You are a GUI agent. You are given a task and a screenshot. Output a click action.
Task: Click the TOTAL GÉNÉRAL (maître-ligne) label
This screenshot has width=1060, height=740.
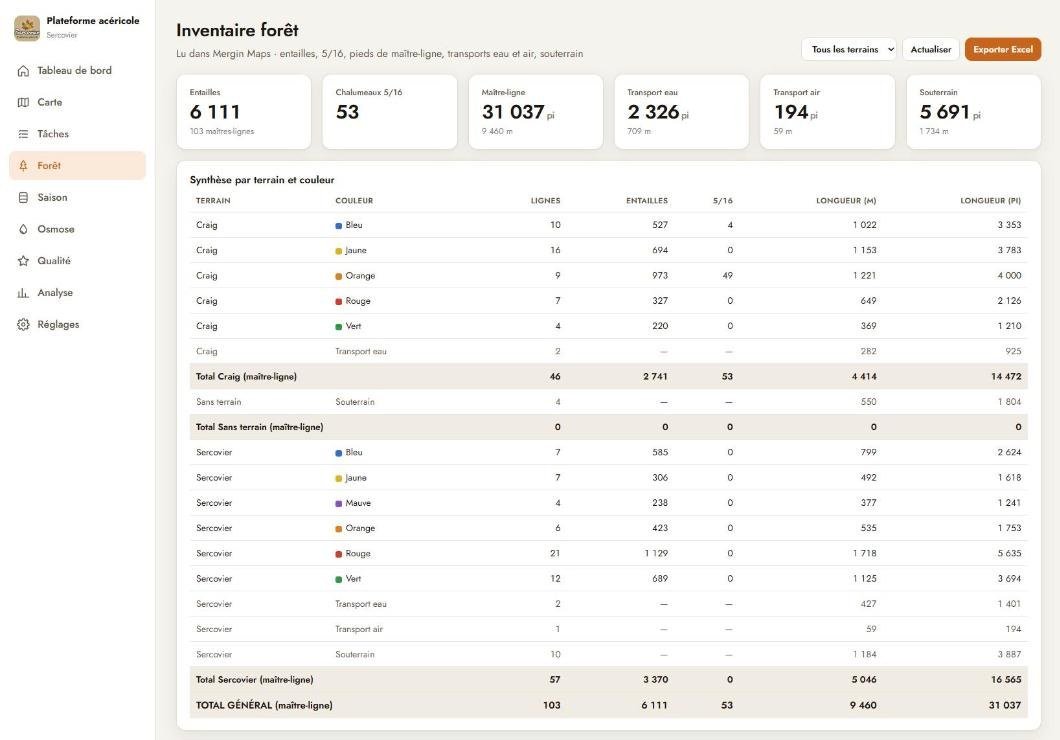264,706
